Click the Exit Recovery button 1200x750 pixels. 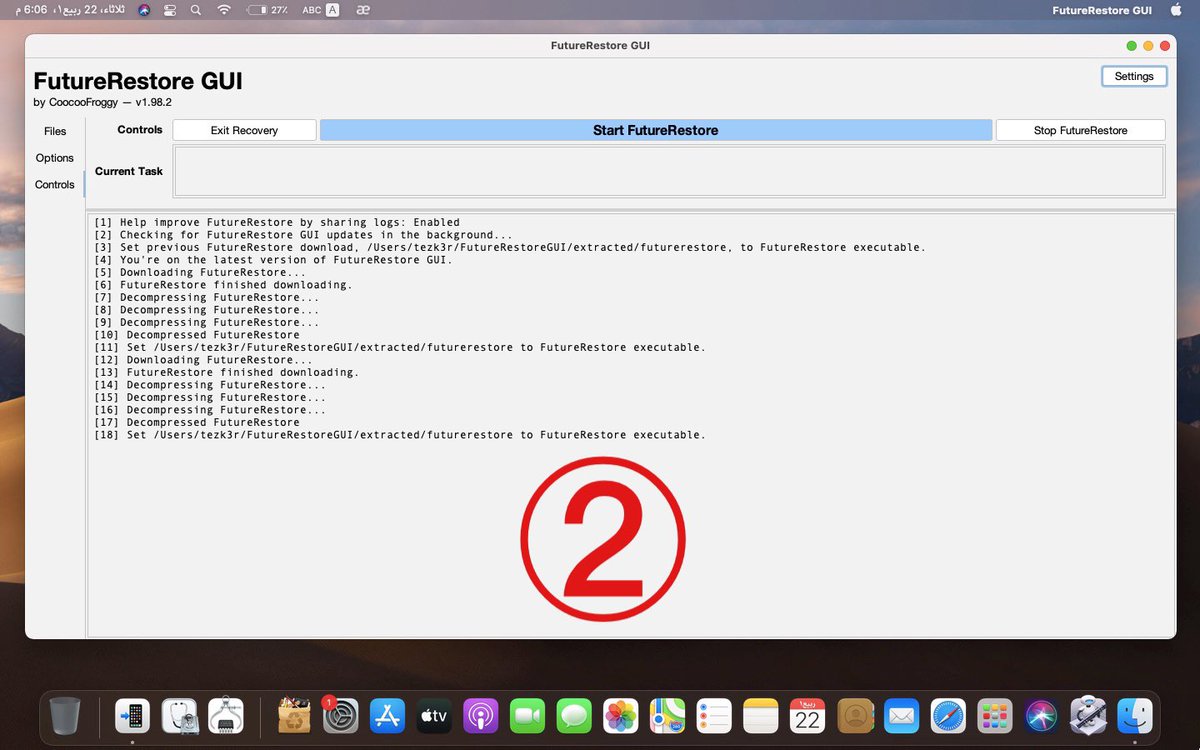point(244,130)
